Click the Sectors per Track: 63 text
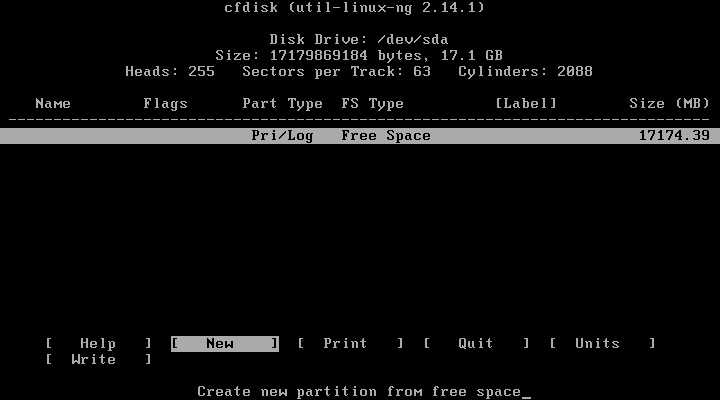The width and height of the screenshot is (720, 400). point(337,72)
